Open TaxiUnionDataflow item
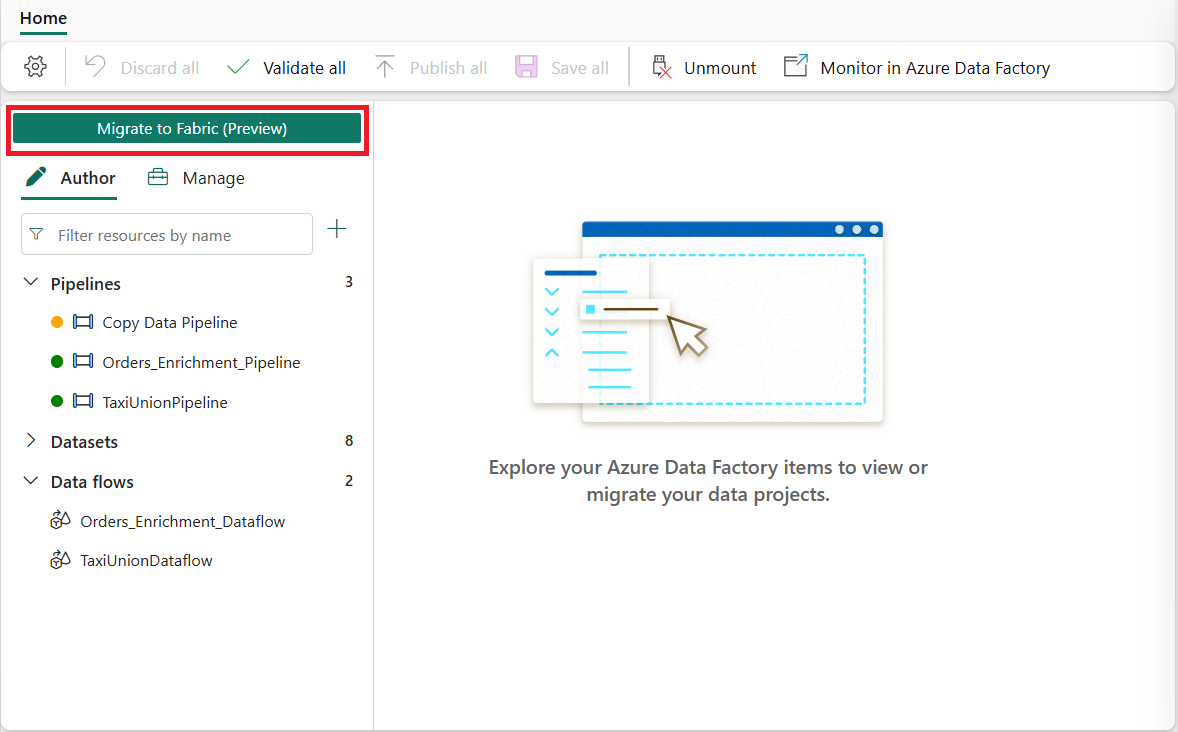 click(146, 560)
